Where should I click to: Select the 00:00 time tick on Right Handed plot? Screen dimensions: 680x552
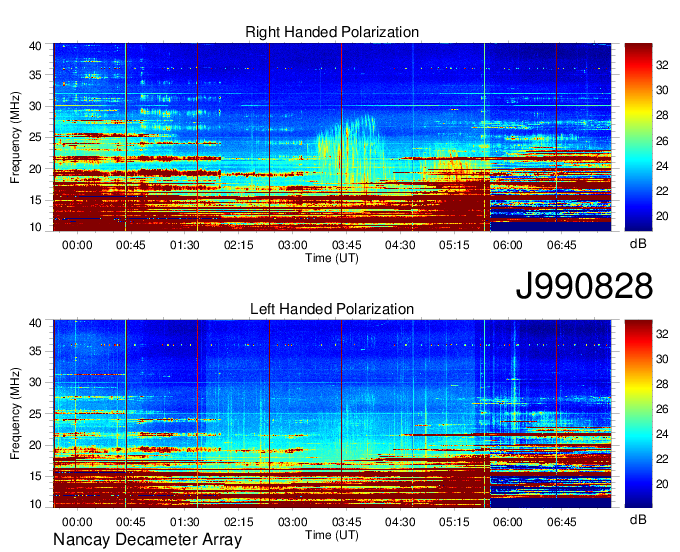pos(77,245)
